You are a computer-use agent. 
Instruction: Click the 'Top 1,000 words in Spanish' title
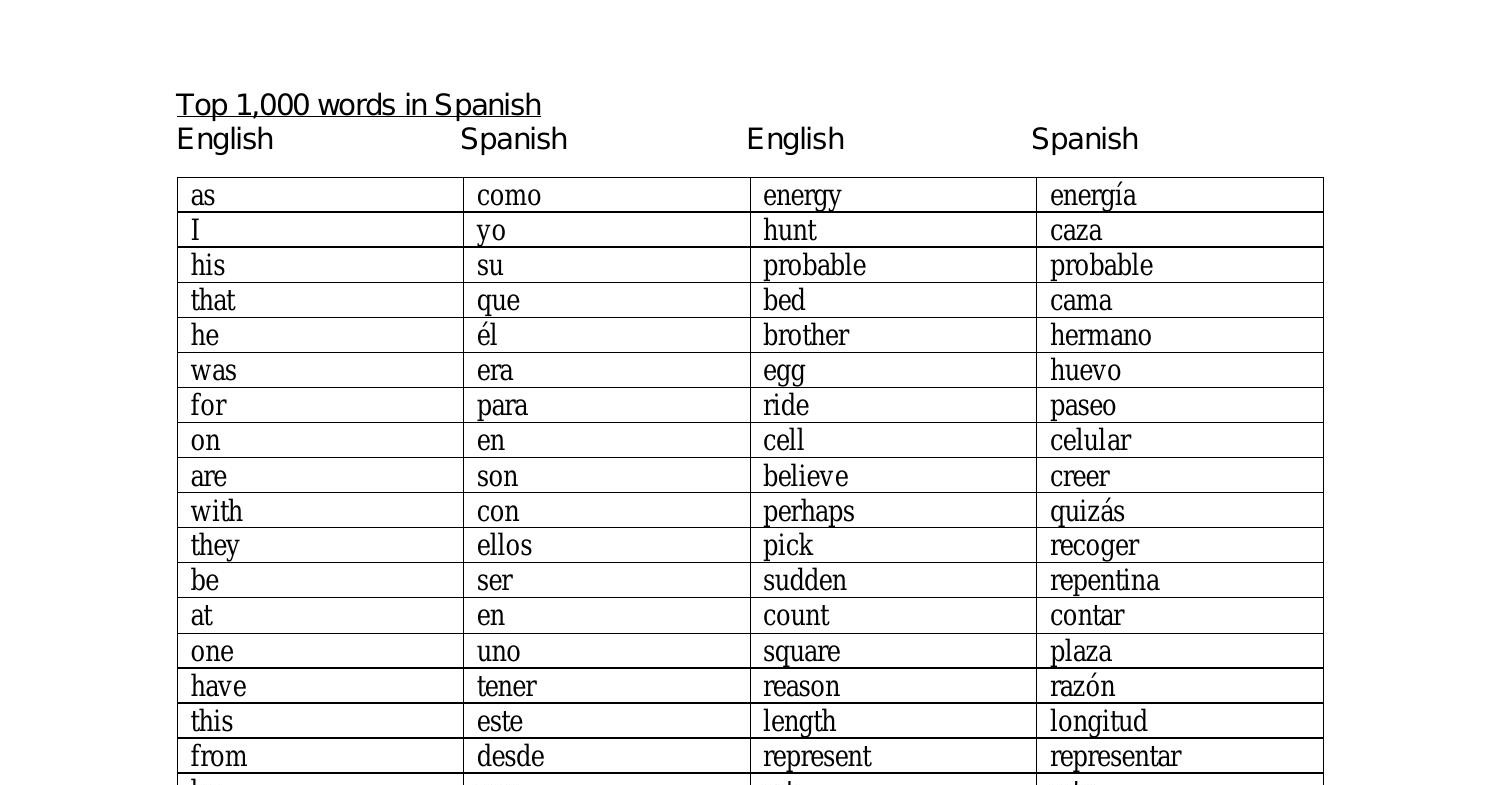(358, 105)
